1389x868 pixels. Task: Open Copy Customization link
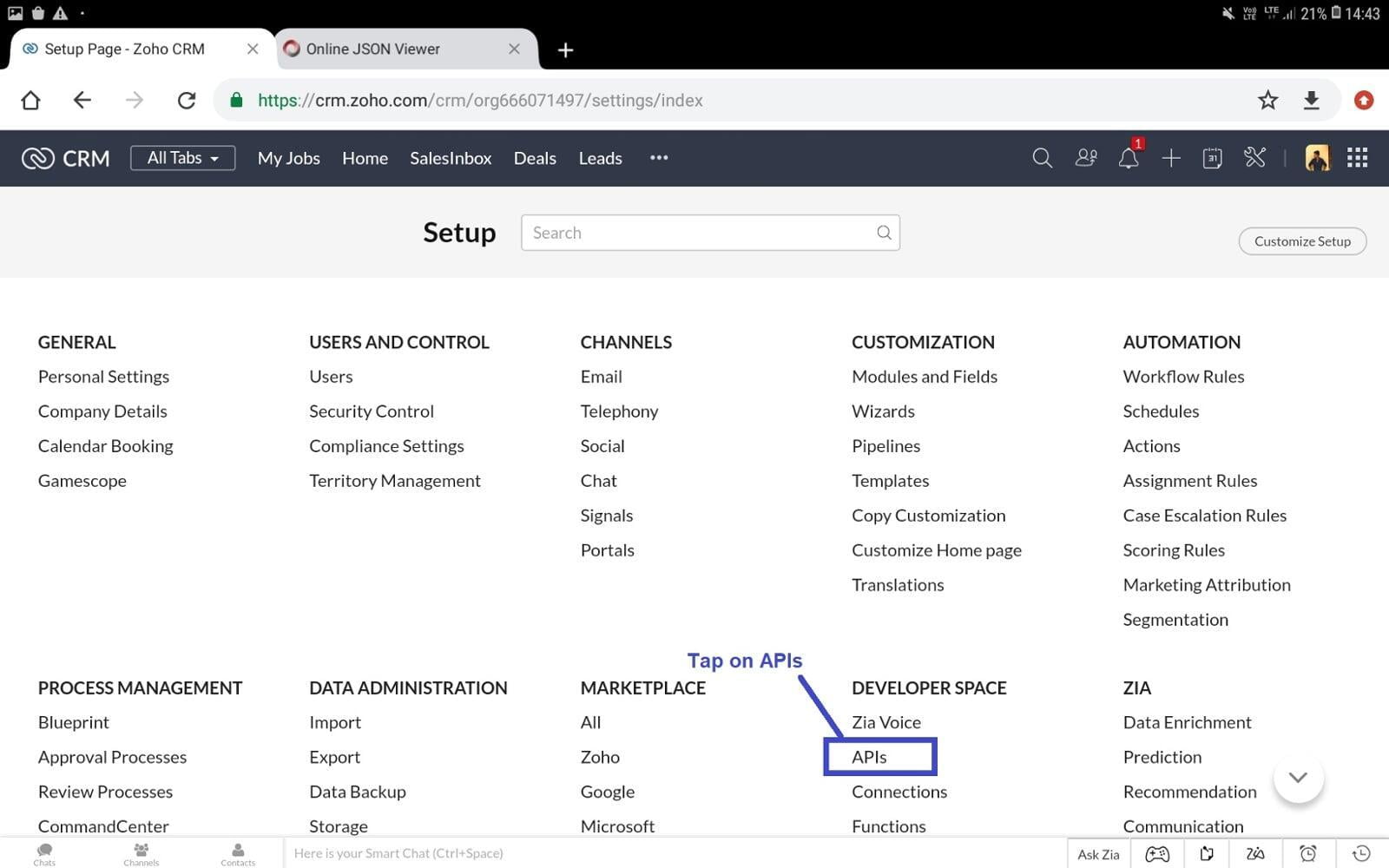(928, 516)
